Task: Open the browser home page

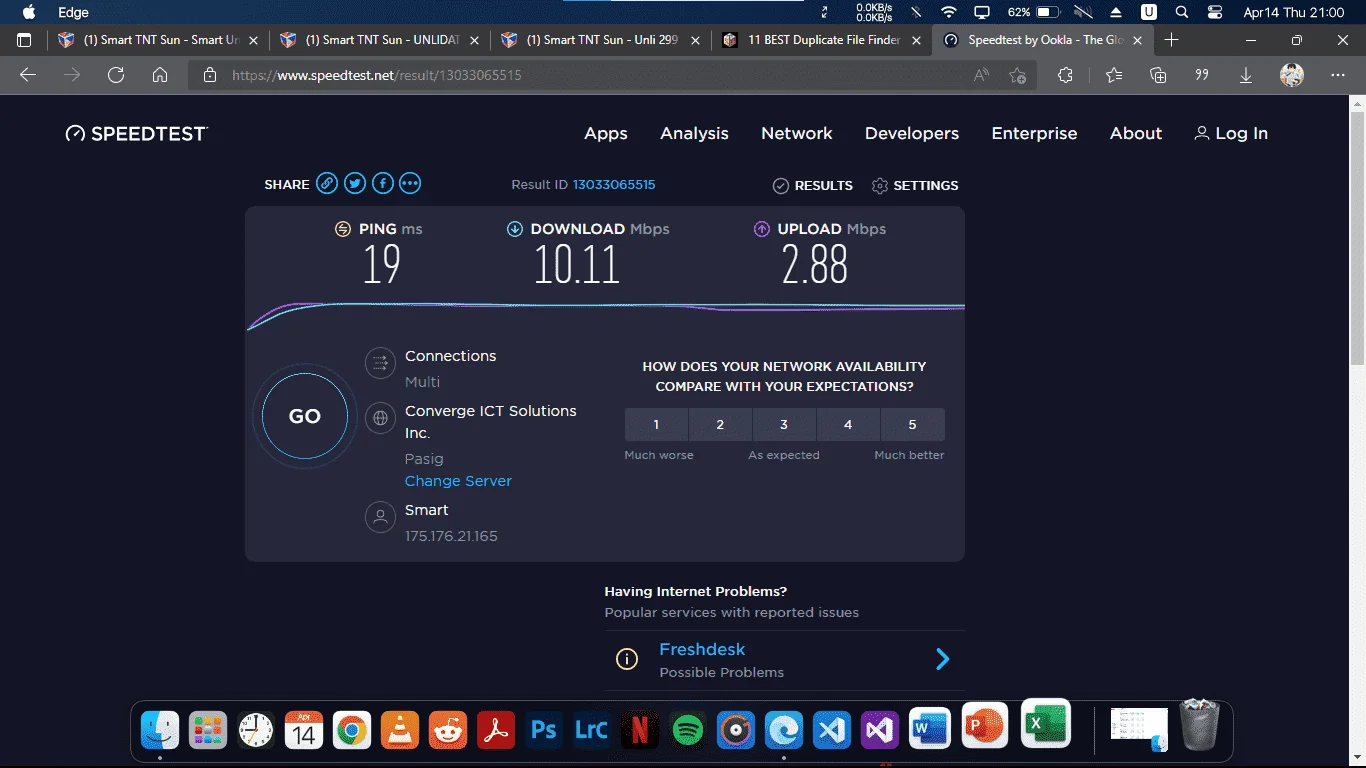Action: point(160,75)
